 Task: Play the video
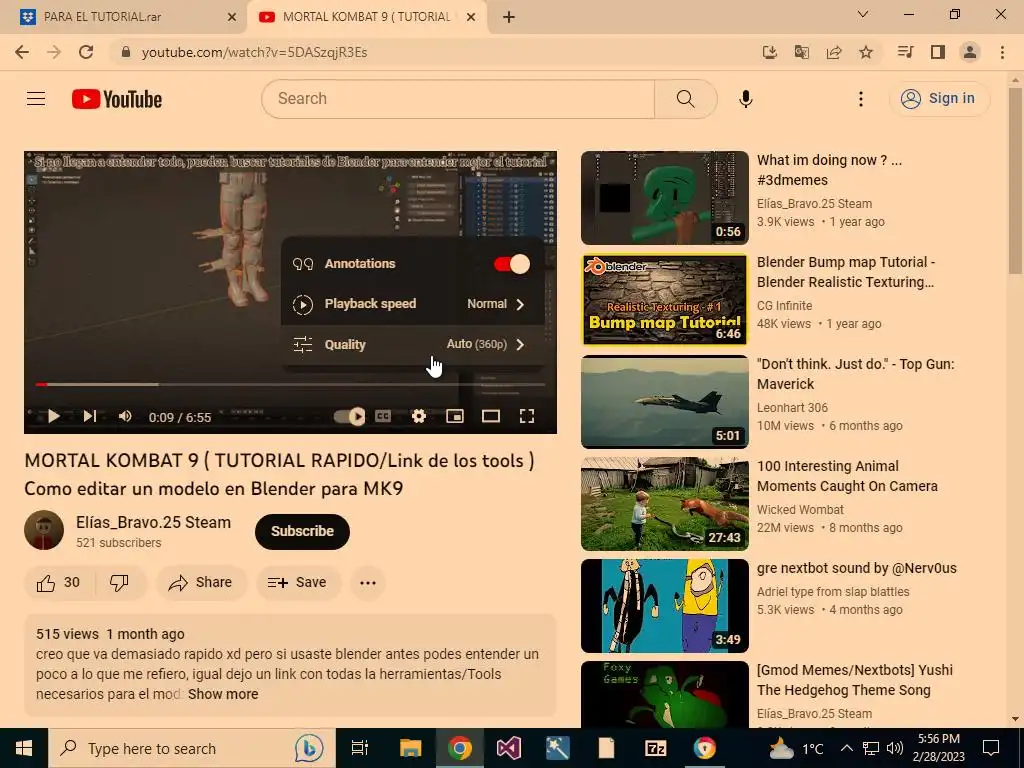[x=54, y=416]
